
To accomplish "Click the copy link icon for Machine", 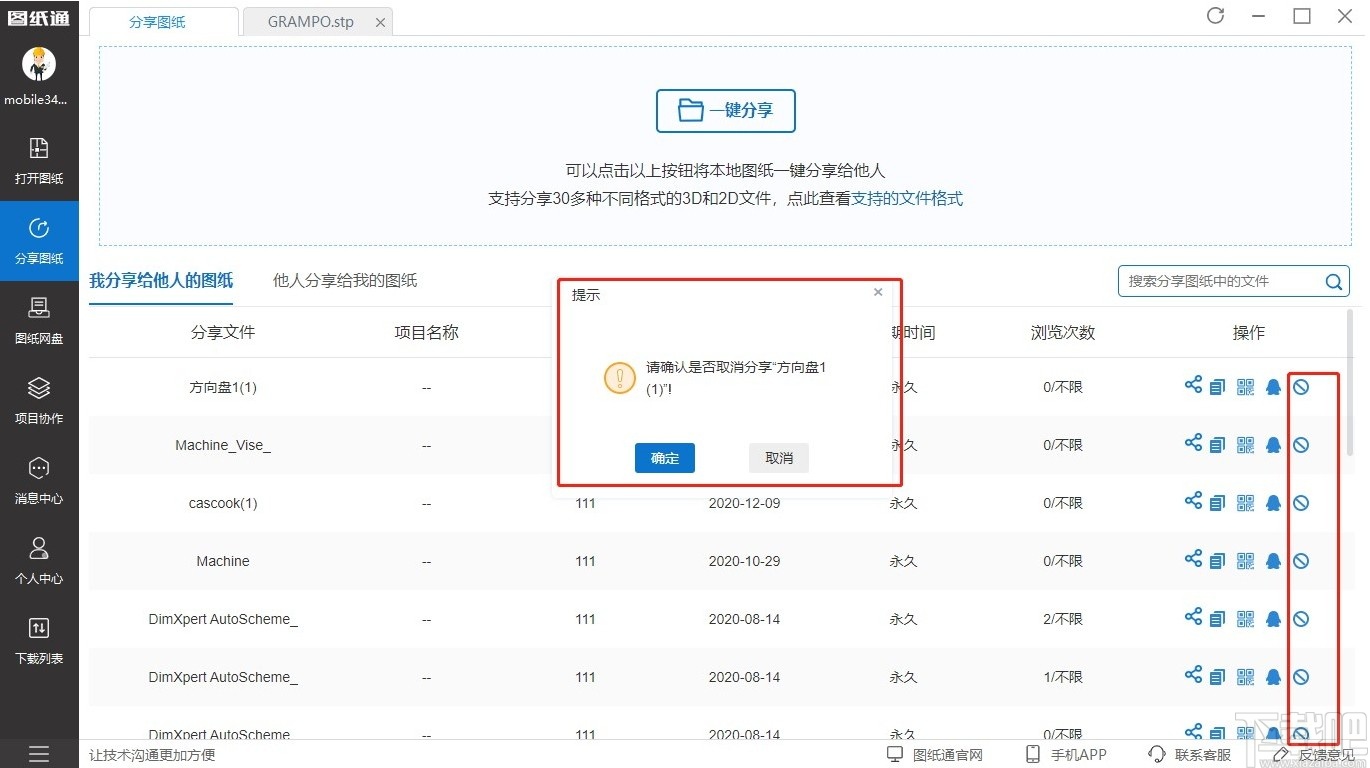I will pyautogui.click(x=1219, y=559).
